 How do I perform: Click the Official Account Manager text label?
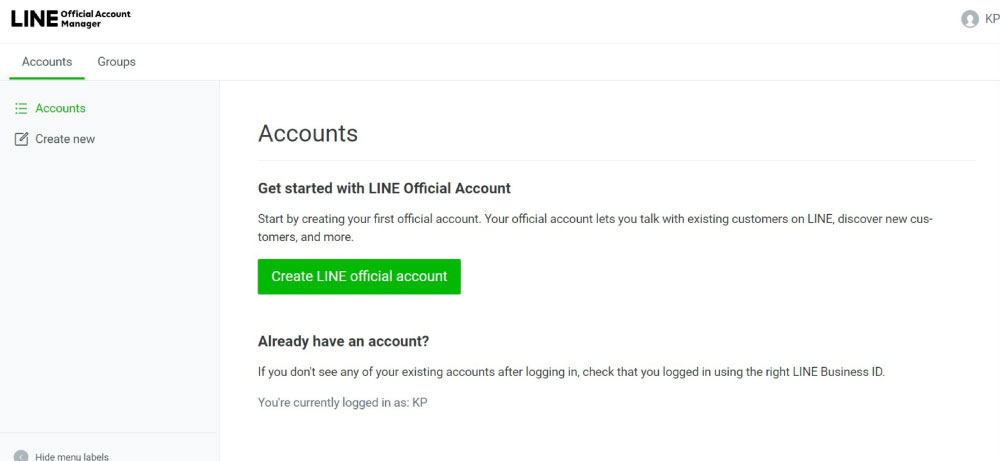point(96,18)
